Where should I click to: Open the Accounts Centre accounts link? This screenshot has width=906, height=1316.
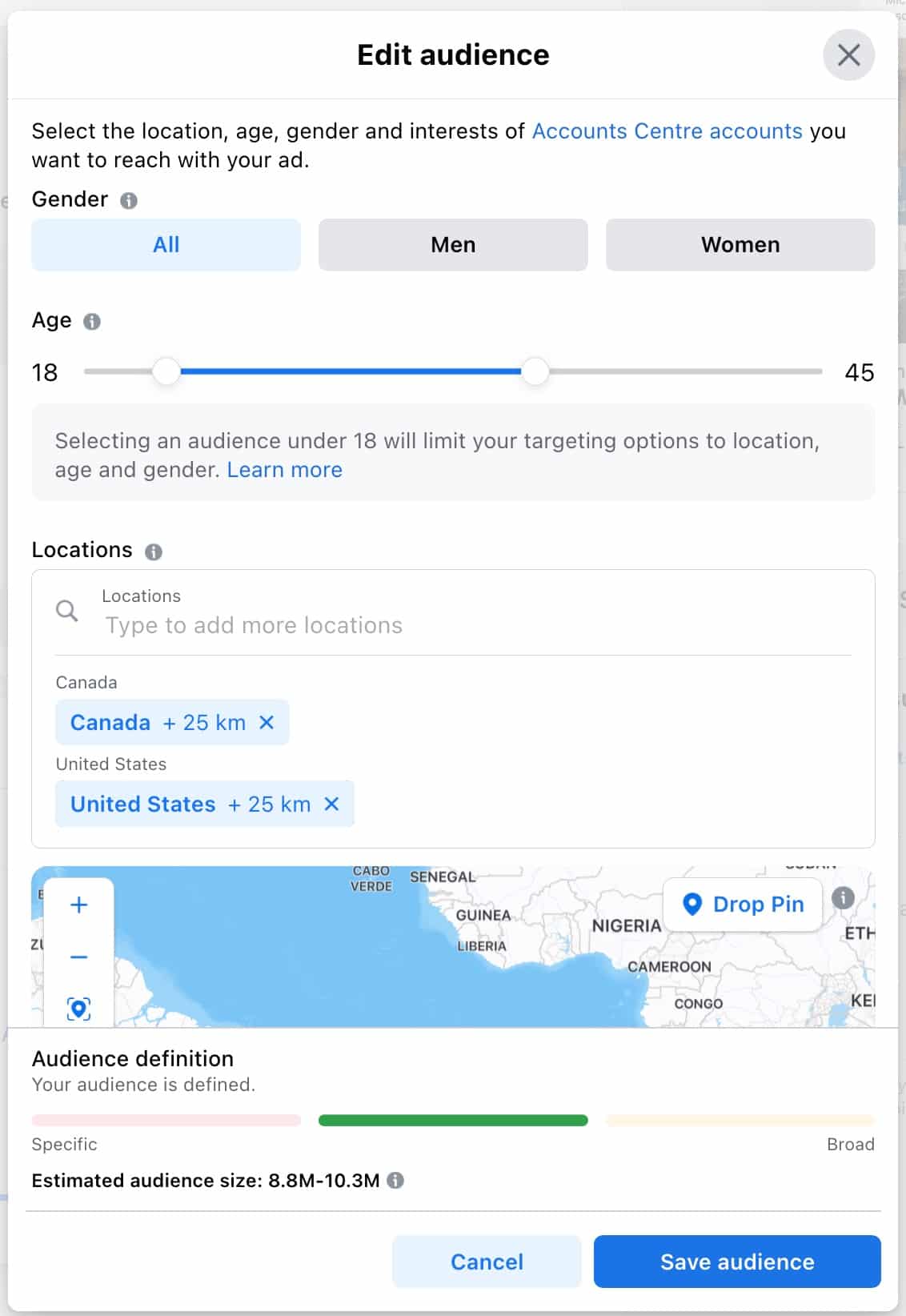point(667,131)
